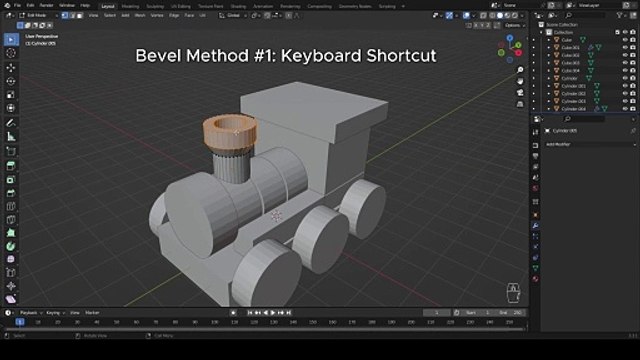Select Cylinder.003 in the outliner
Image resolution: width=640 pixels, height=360 pixels.
pos(573,101)
